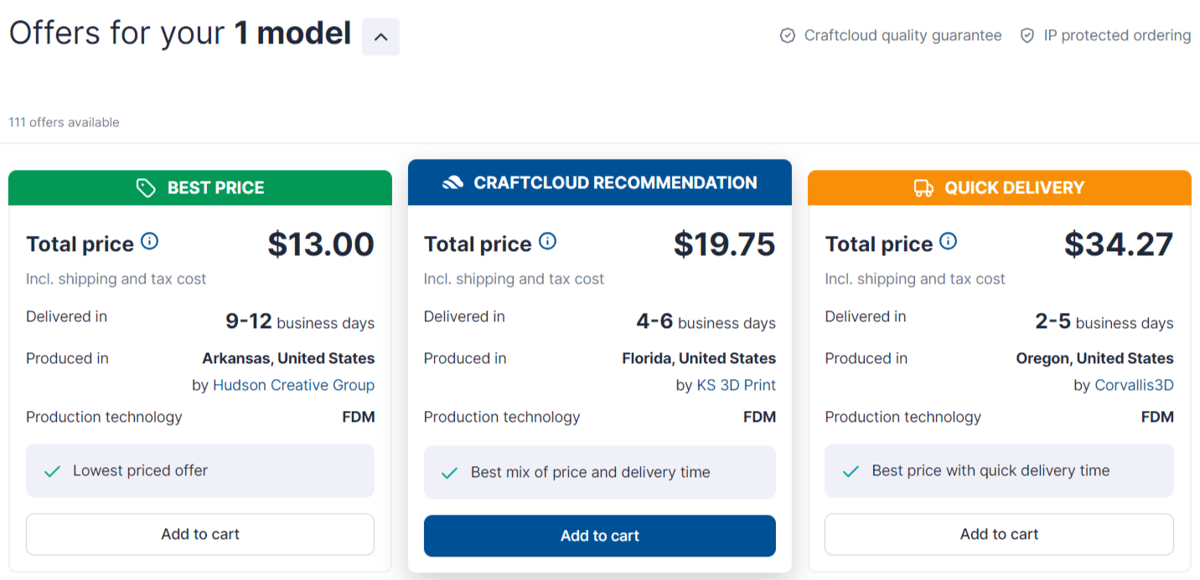This screenshot has width=1200, height=580.
Task: Click the 'Lowest priced offer' checkmark note
Action: point(200,471)
